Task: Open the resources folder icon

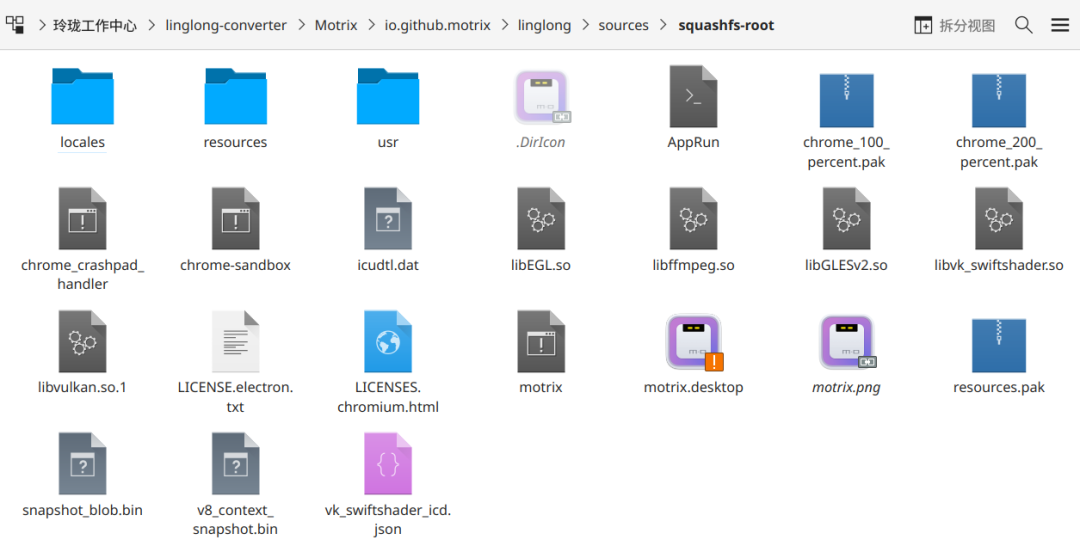Action: [236, 96]
